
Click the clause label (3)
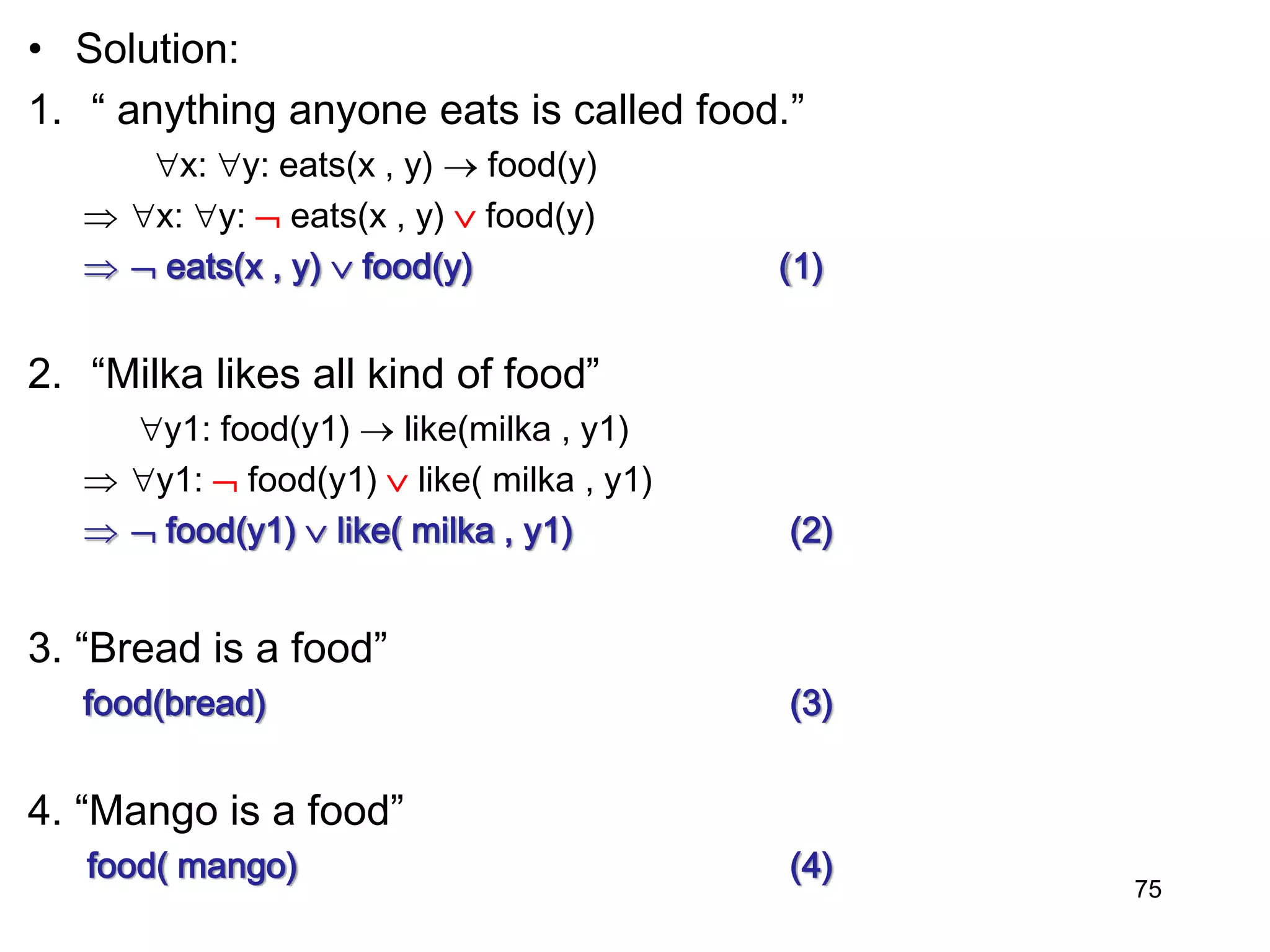pyautogui.click(x=811, y=704)
